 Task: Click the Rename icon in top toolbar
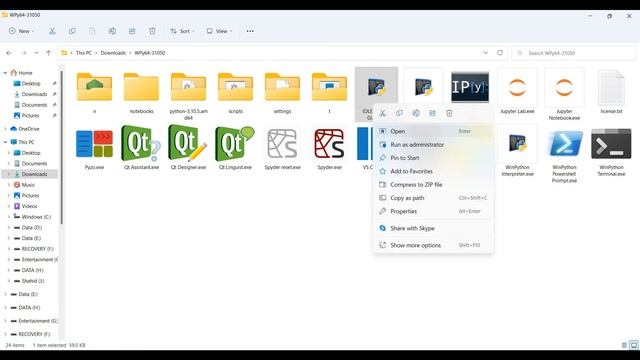112,31
